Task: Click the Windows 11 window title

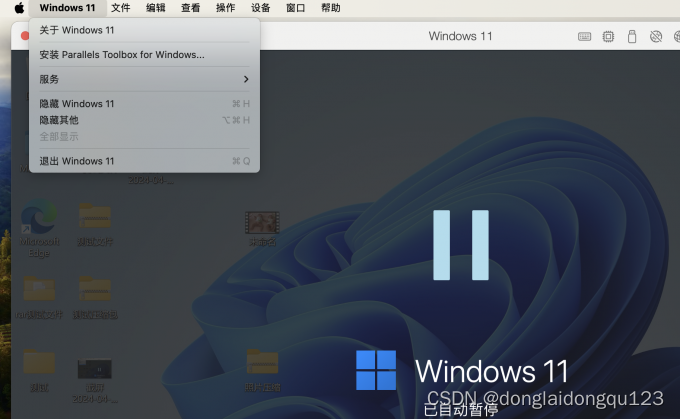Action: click(x=461, y=36)
